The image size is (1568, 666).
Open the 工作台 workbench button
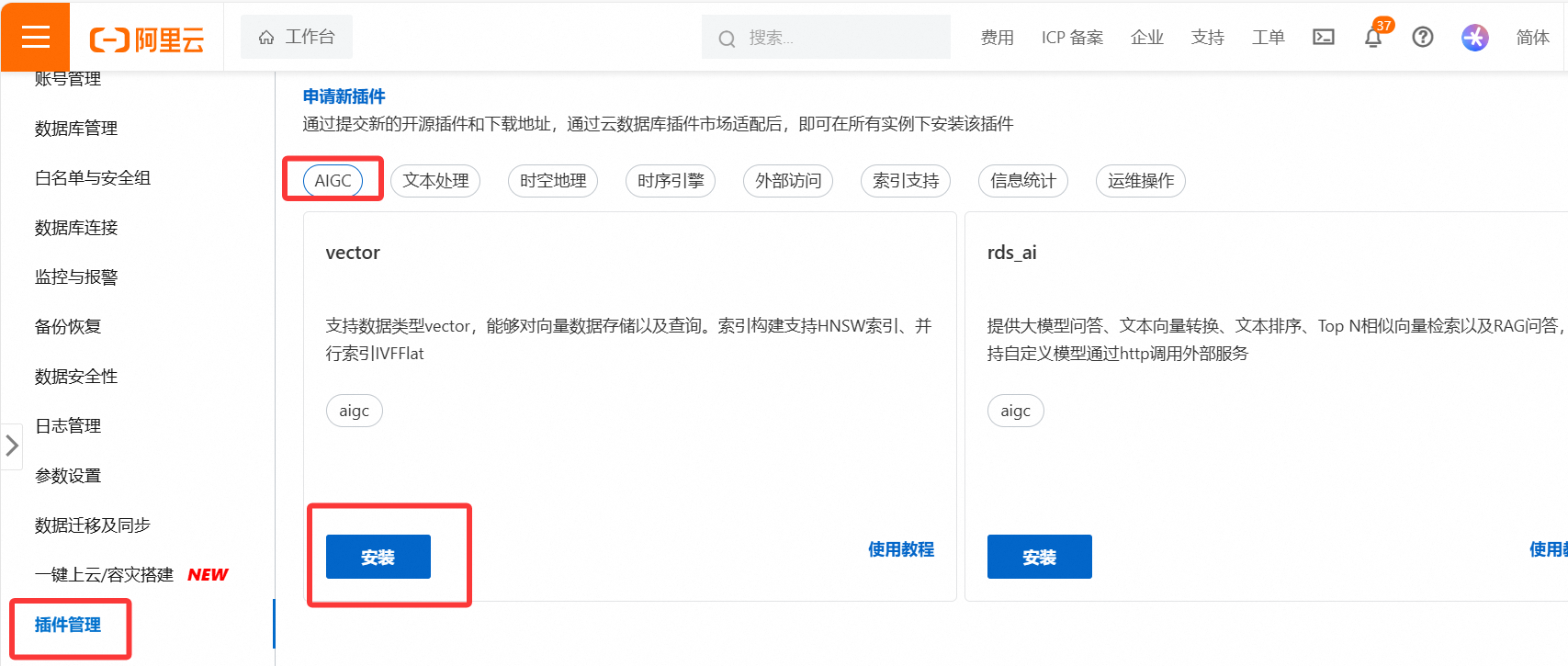(297, 37)
